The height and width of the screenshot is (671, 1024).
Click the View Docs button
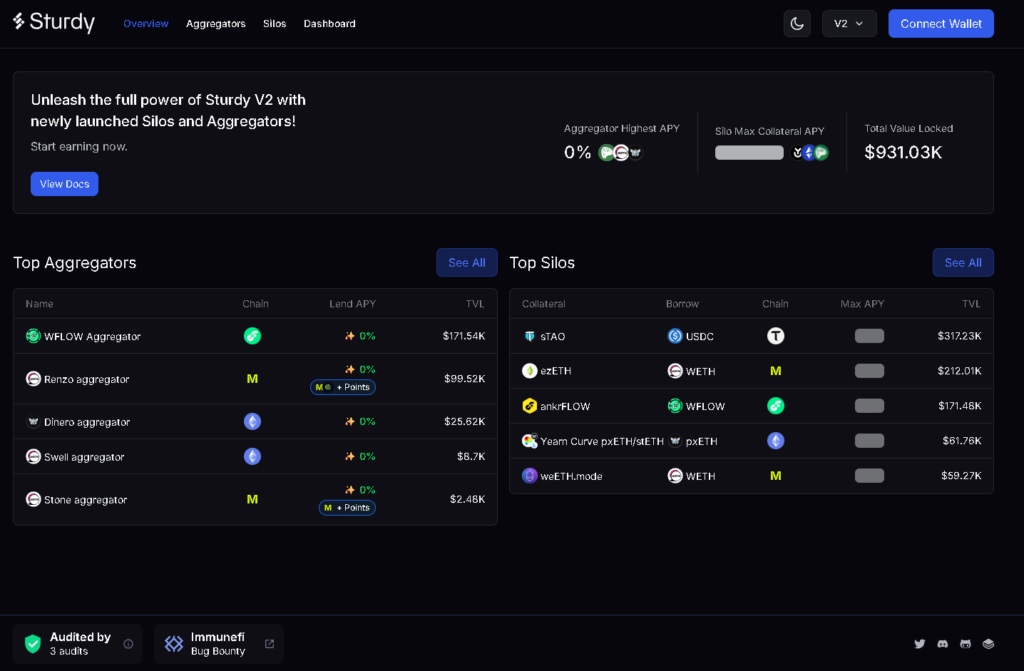coord(64,183)
